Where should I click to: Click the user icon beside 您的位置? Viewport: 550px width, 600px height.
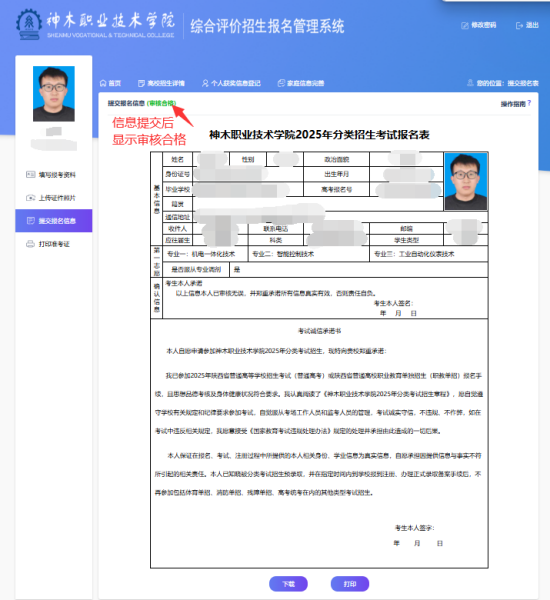coord(470,83)
